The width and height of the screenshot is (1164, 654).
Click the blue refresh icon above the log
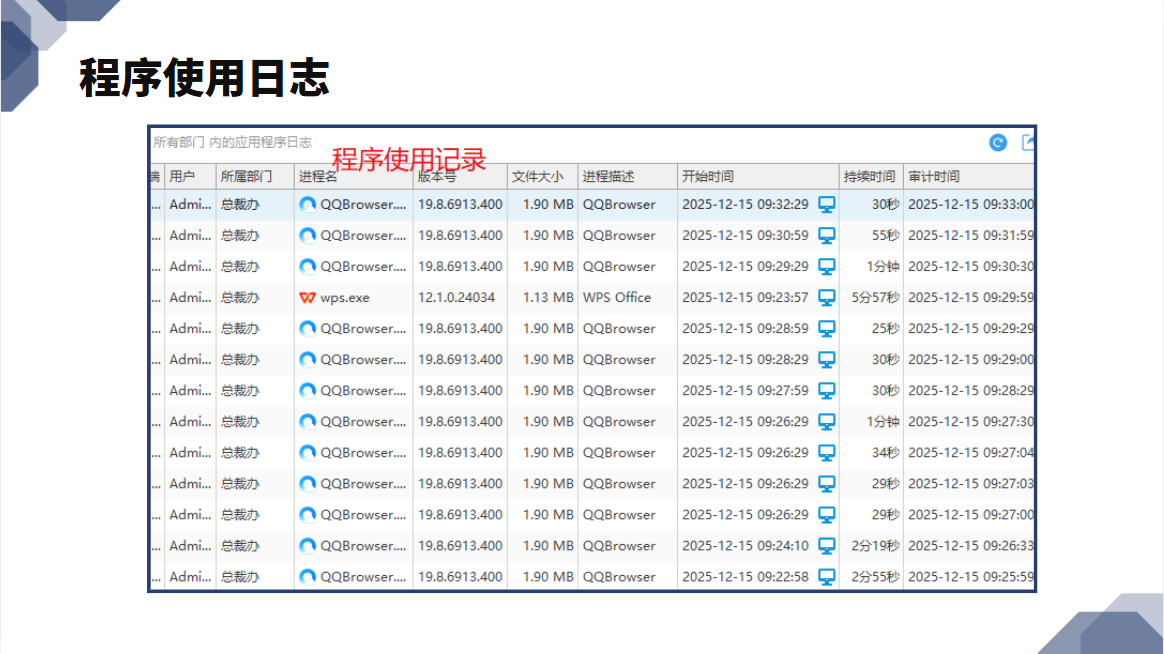998,143
